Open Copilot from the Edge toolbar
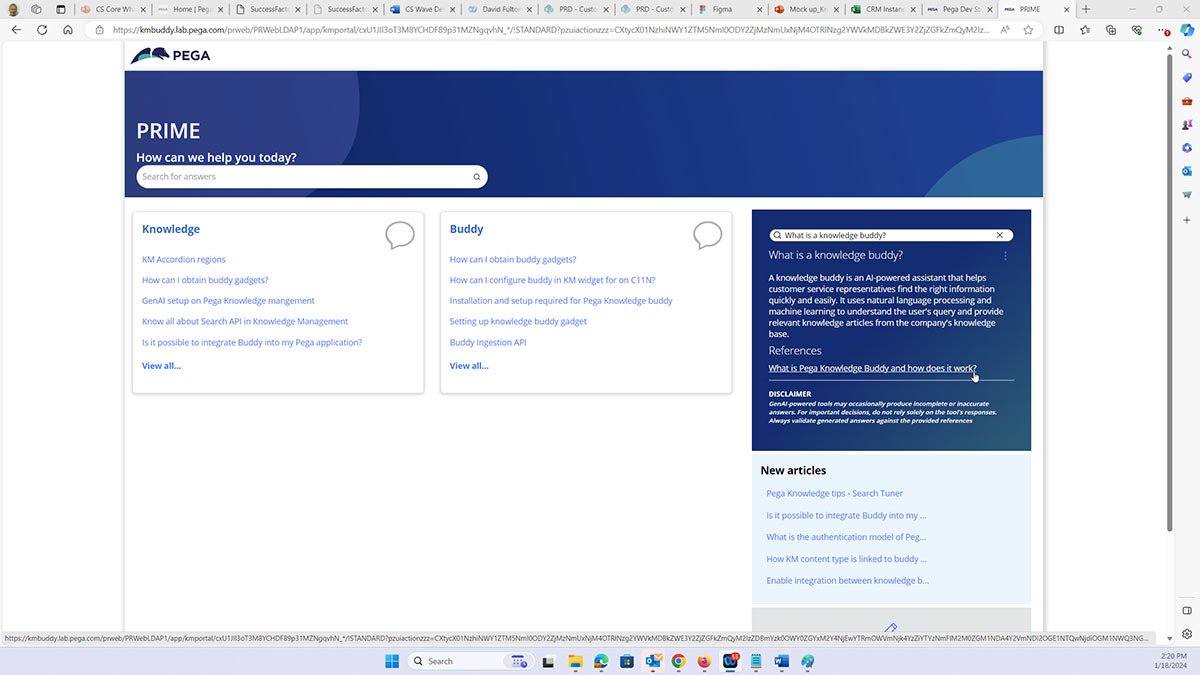 click(x=1186, y=31)
